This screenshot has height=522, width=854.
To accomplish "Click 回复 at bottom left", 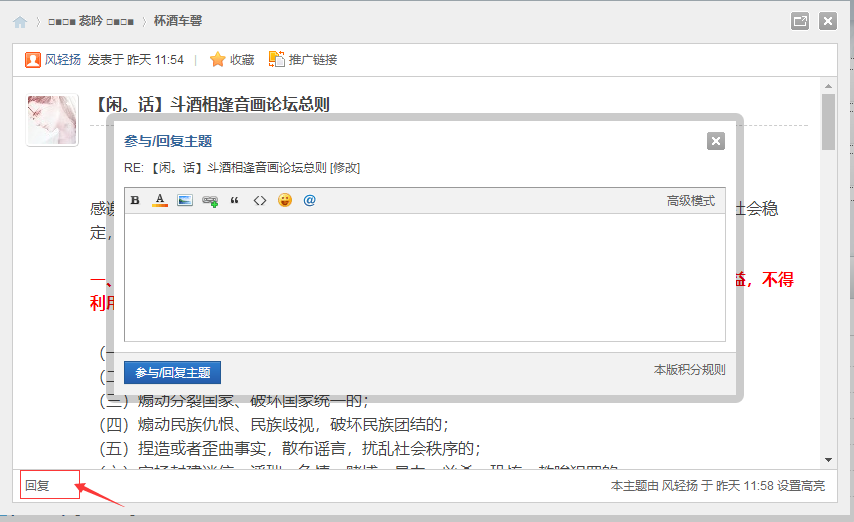I will click(x=37, y=485).
